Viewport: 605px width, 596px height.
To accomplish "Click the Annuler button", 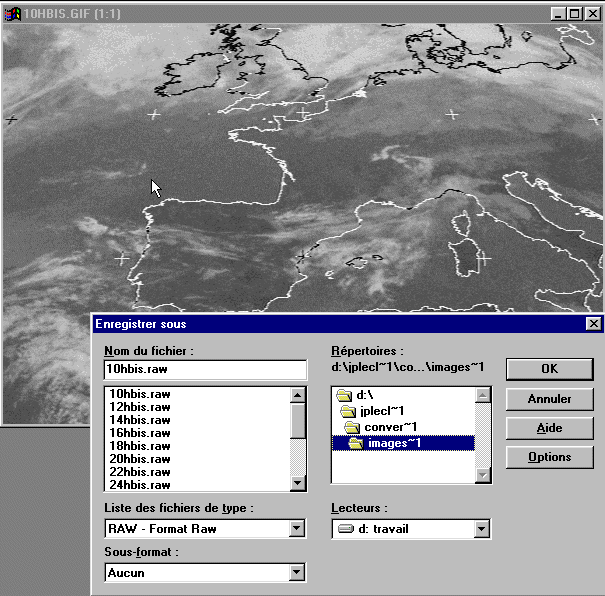I will coord(549,399).
